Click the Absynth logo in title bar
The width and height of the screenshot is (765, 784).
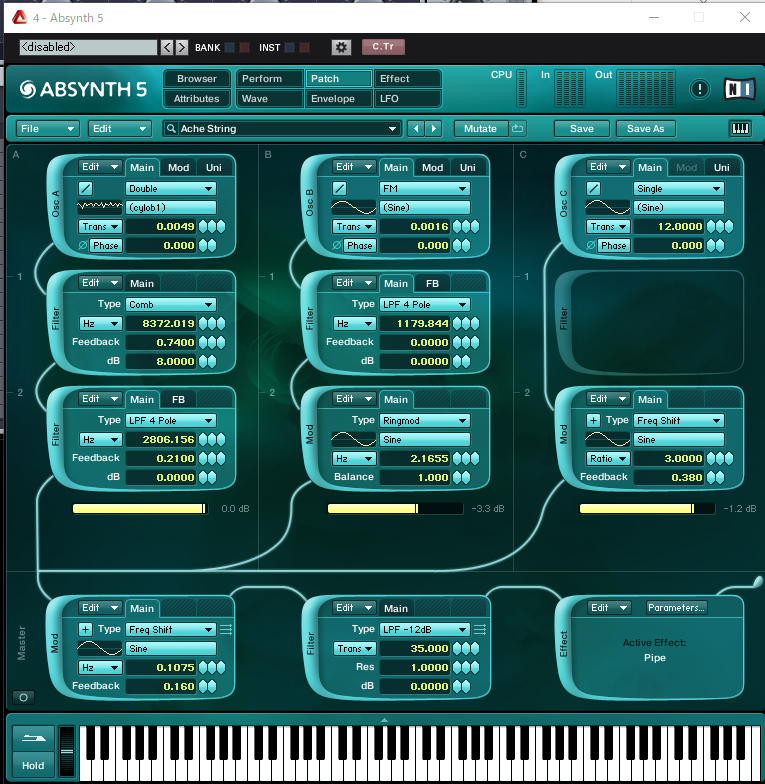pos(20,18)
